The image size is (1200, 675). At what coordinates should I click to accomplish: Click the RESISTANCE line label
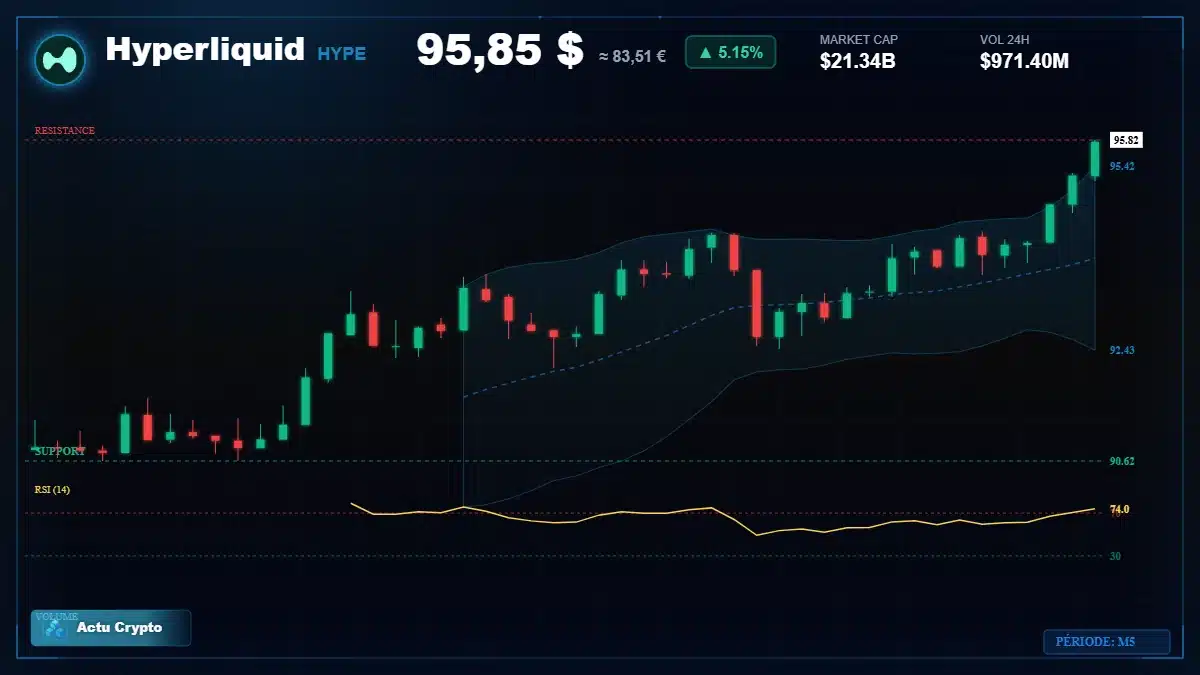tap(65, 130)
